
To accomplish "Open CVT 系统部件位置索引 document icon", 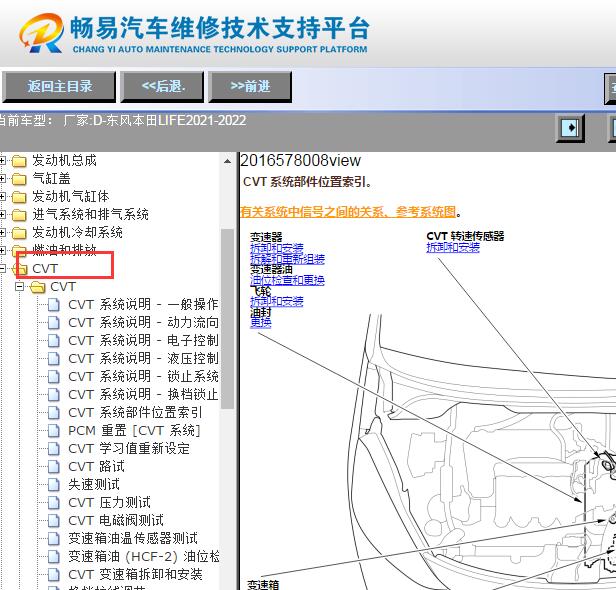I will coord(54,412).
